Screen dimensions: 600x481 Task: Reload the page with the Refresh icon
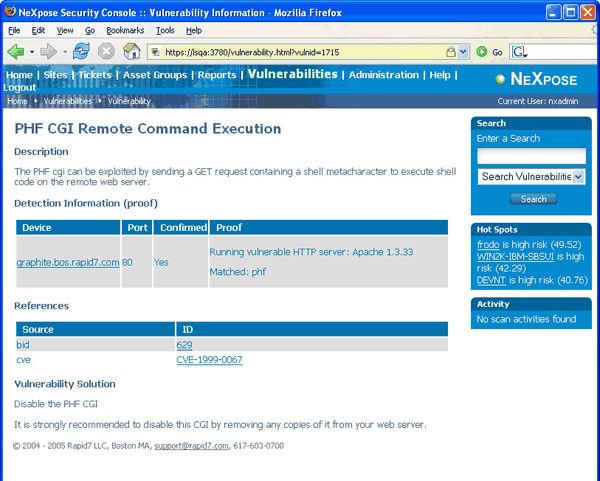tap(81, 51)
